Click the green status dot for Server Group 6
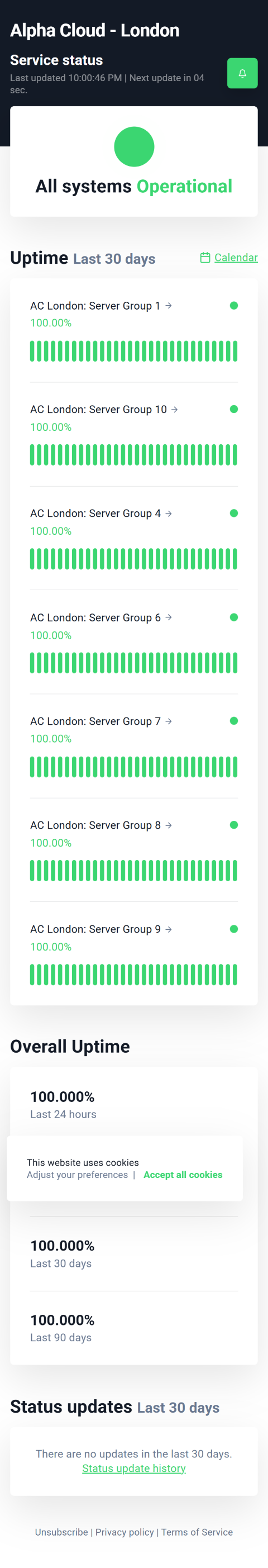The width and height of the screenshot is (268, 1568). [x=234, y=617]
